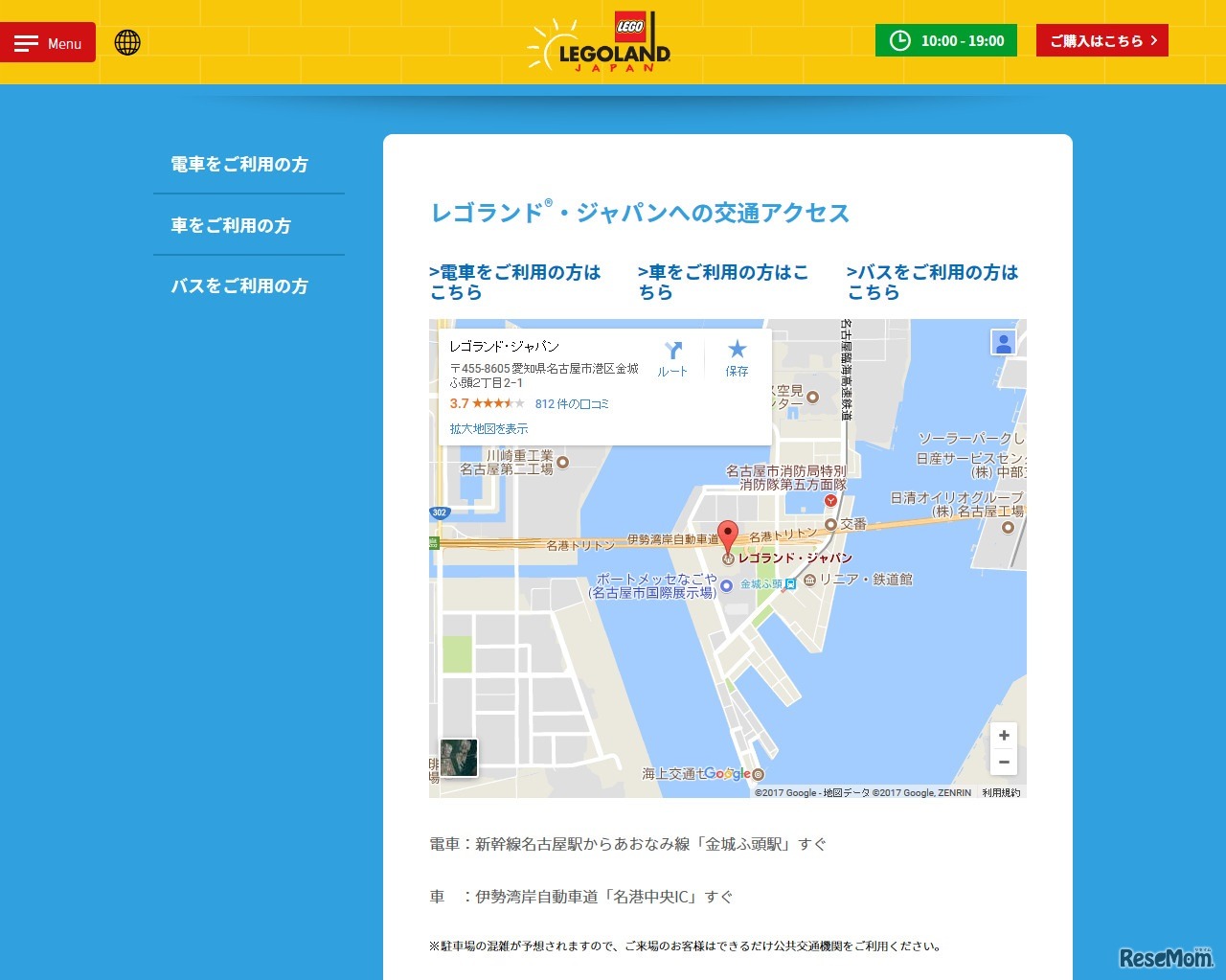Switch to satellite view thumbnail on map
Viewport: 1226px width, 980px height.
[459, 758]
